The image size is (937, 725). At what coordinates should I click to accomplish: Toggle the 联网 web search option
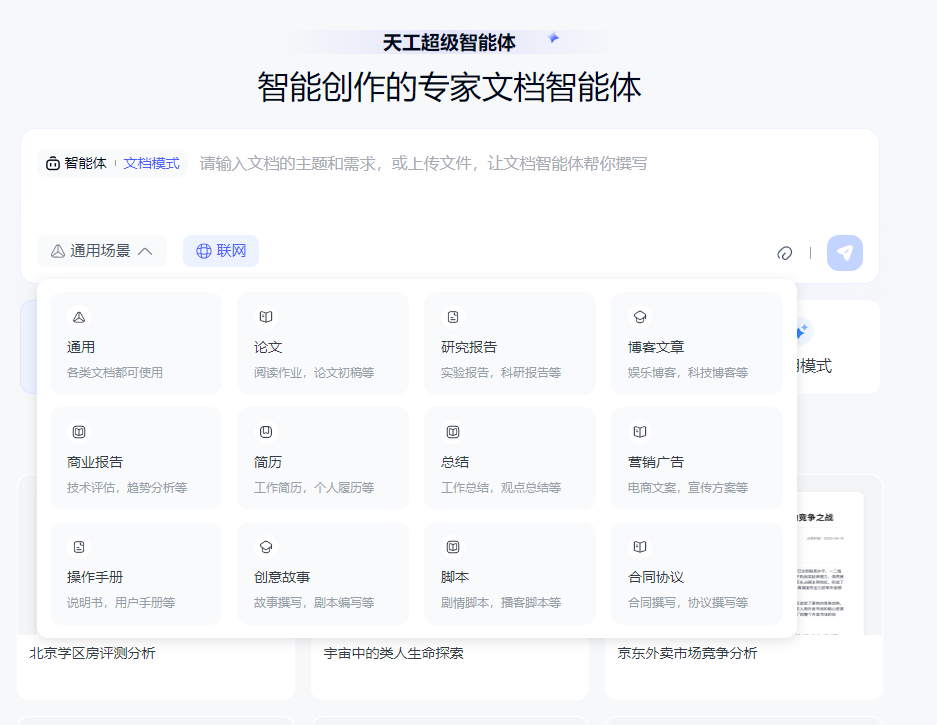click(x=220, y=251)
